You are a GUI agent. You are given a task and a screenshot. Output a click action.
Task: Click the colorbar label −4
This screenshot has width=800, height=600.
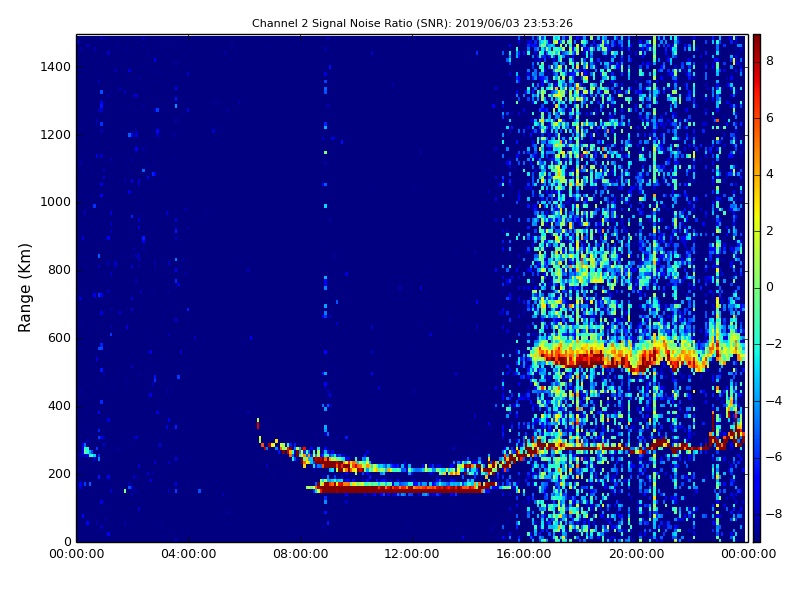(774, 401)
